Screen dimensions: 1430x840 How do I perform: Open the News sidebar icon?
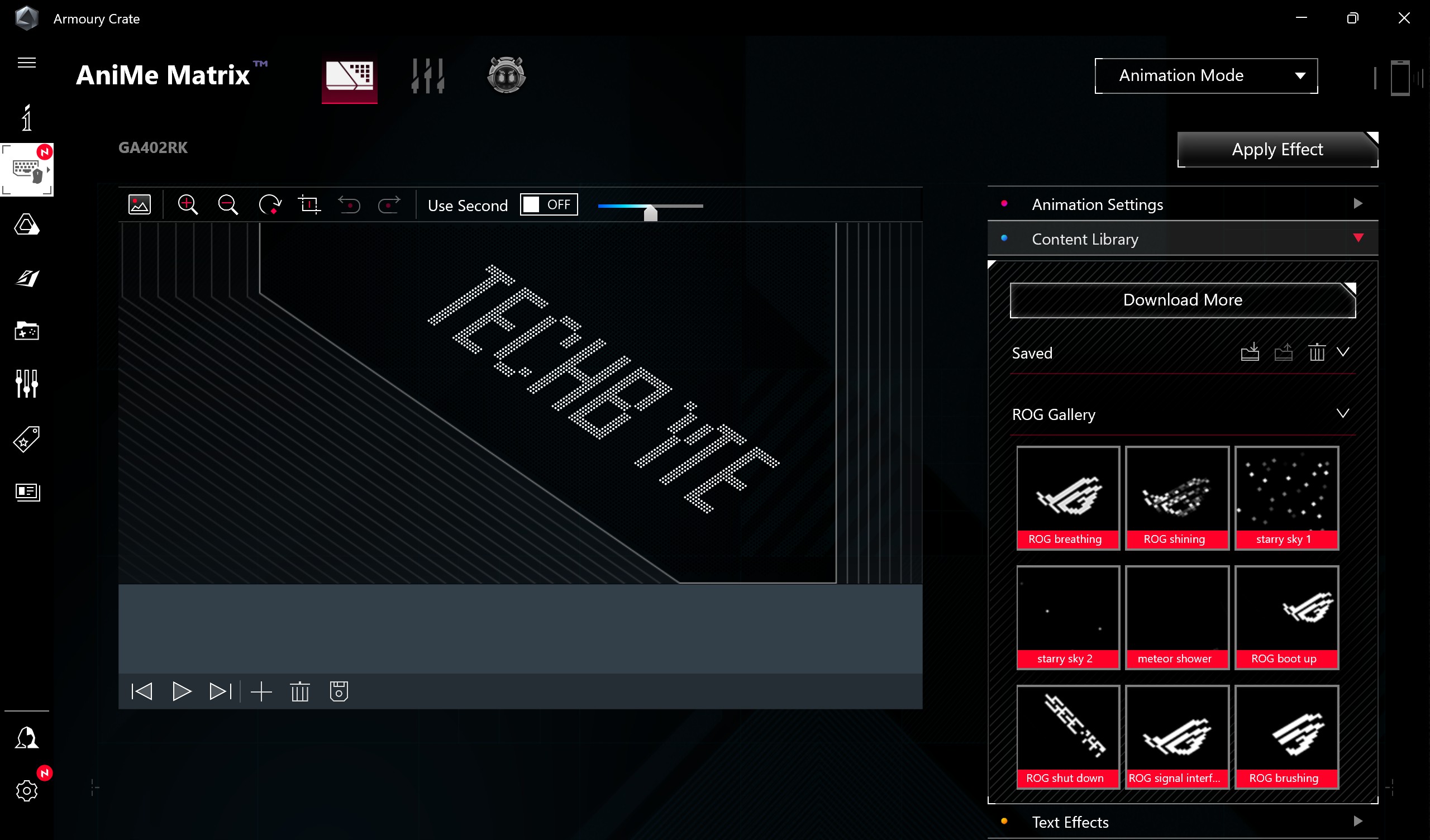27,491
